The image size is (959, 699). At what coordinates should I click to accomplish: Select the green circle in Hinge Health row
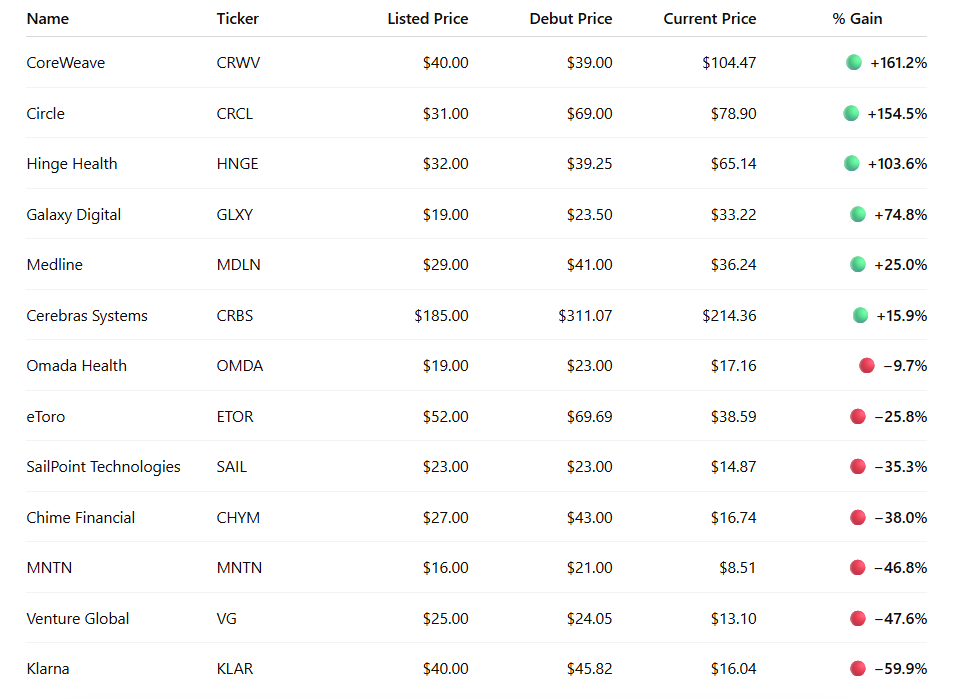(851, 163)
